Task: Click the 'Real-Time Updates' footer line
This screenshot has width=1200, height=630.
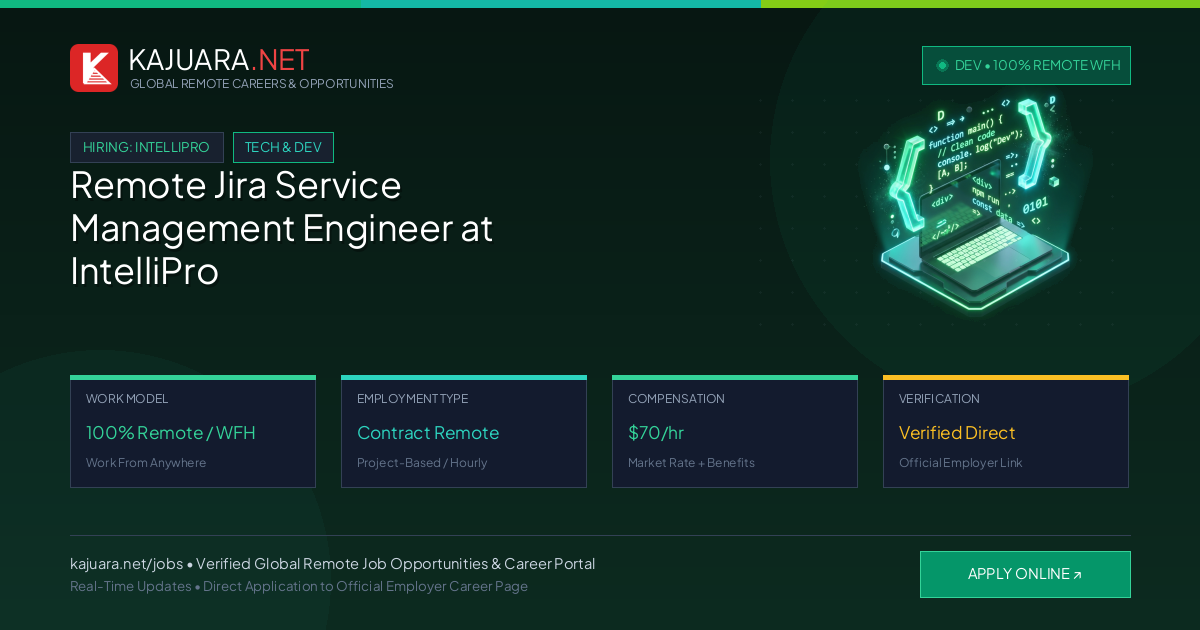Action: 299,586
